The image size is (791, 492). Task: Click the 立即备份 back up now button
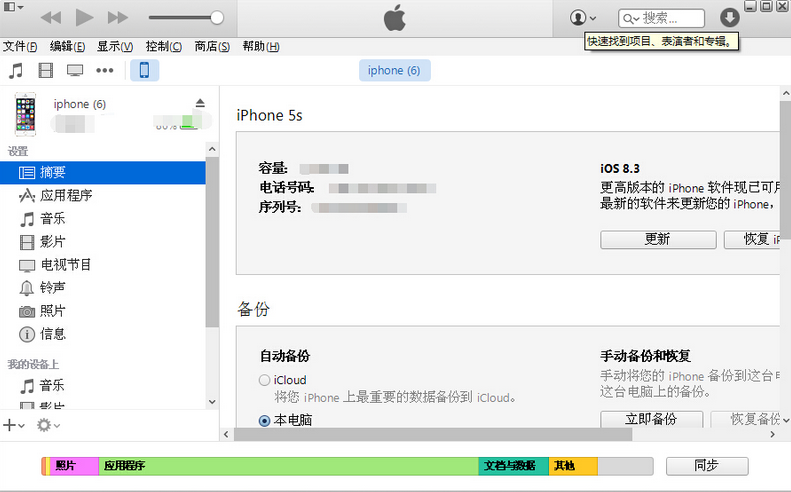click(651, 419)
